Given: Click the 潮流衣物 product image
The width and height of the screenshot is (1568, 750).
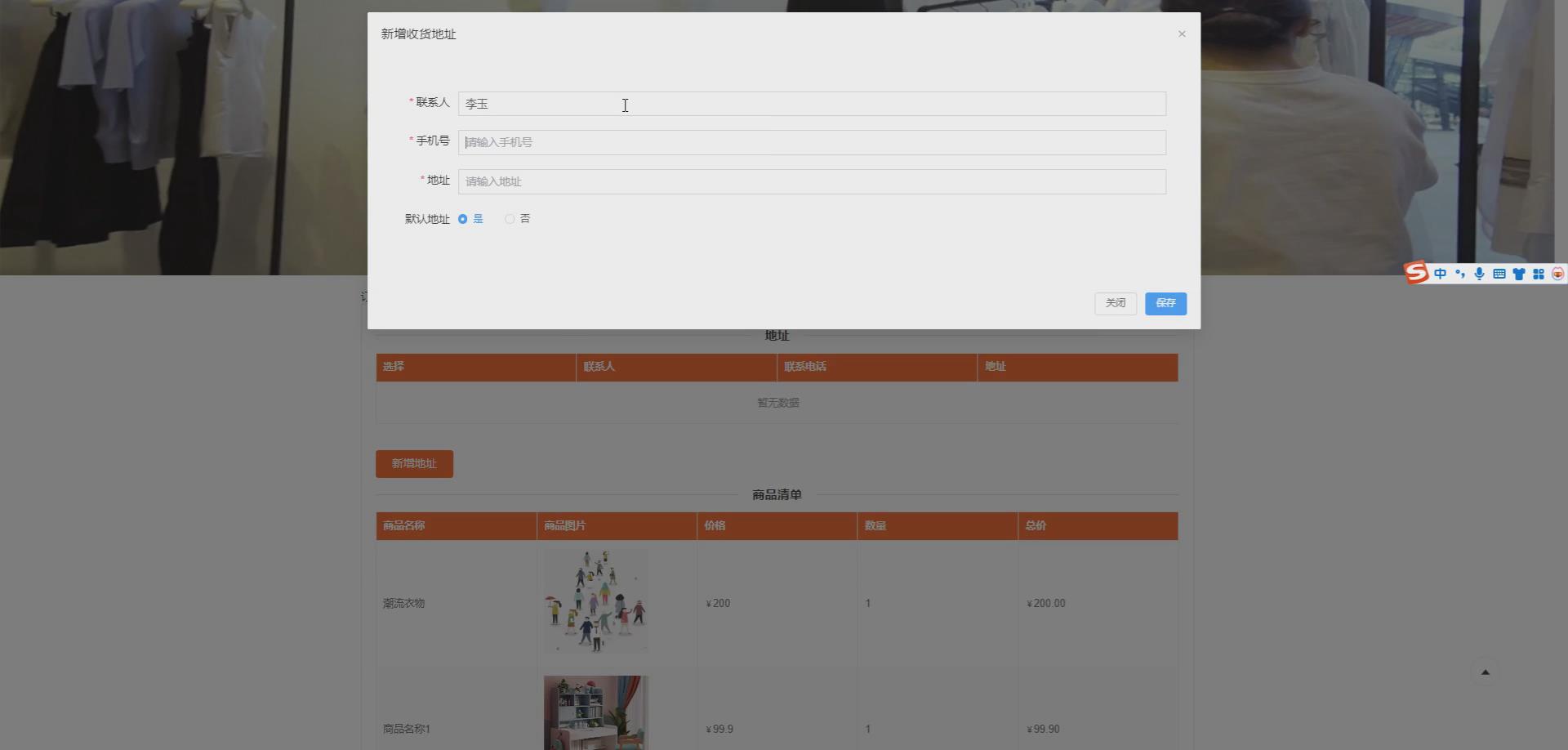Looking at the screenshot, I should tap(595, 601).
